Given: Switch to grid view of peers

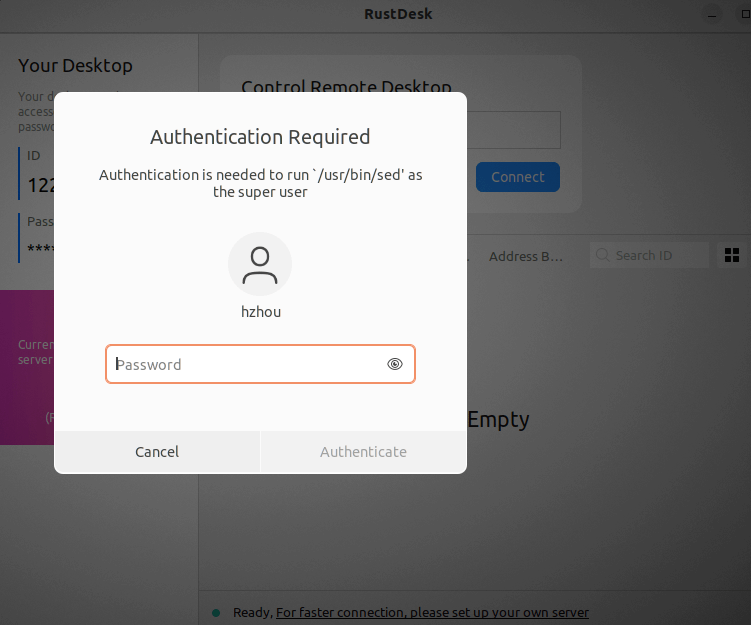Looking at the screenshot, I should pyautogui.click(x=731, y=256).
